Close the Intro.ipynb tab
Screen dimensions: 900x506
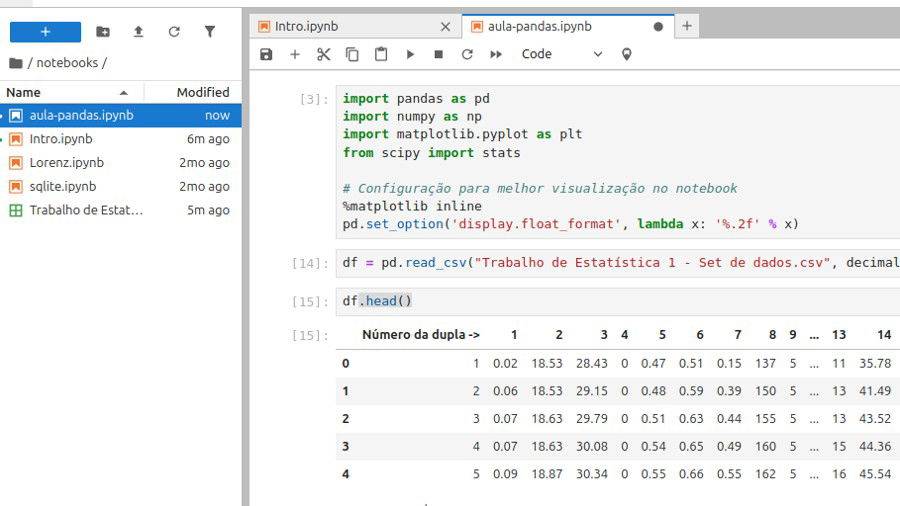click(x=445, y=26)
